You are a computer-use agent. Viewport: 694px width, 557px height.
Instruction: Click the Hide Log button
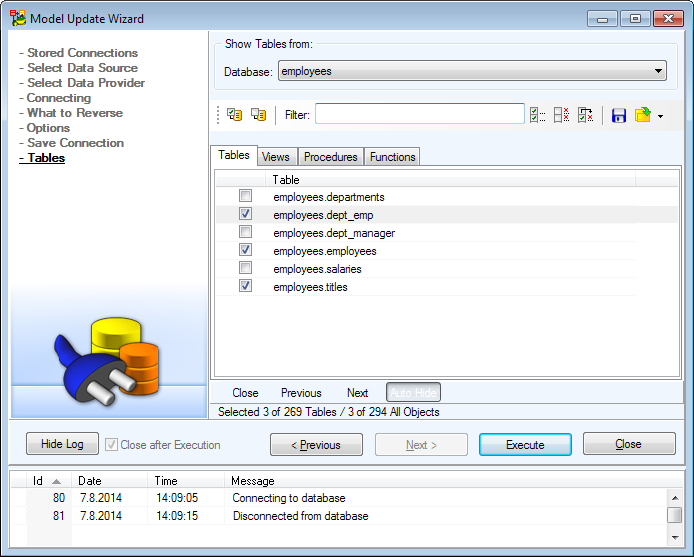(x=62, y=444)
